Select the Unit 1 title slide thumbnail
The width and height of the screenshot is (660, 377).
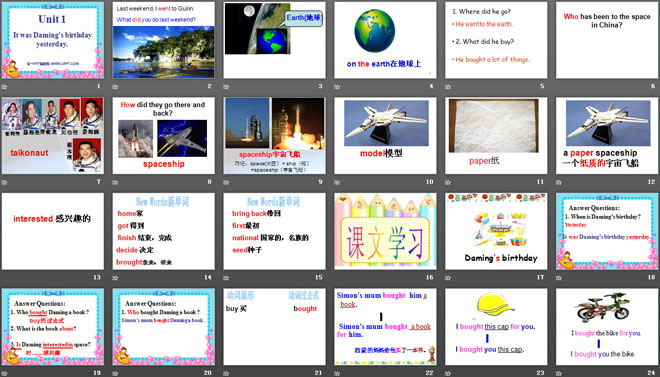pos(53,40)
